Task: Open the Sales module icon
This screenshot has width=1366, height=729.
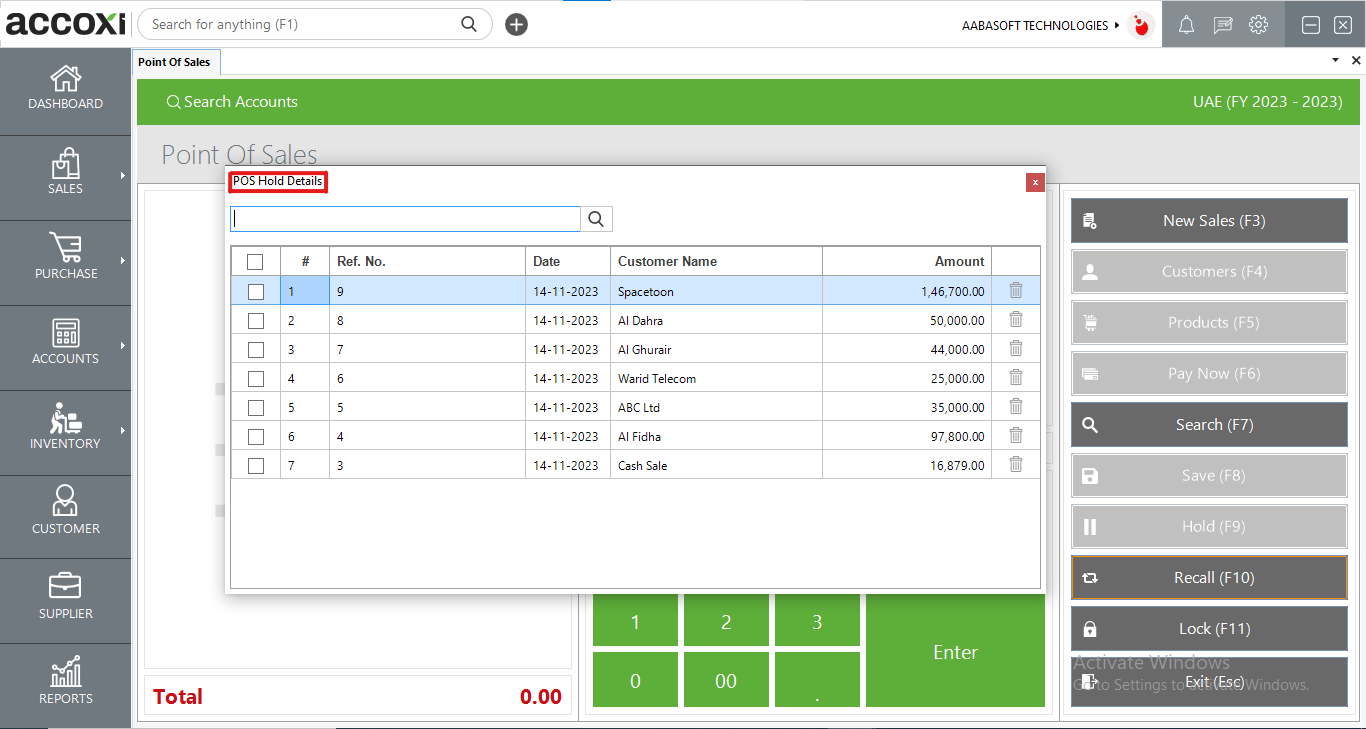Action: (65, 162)
